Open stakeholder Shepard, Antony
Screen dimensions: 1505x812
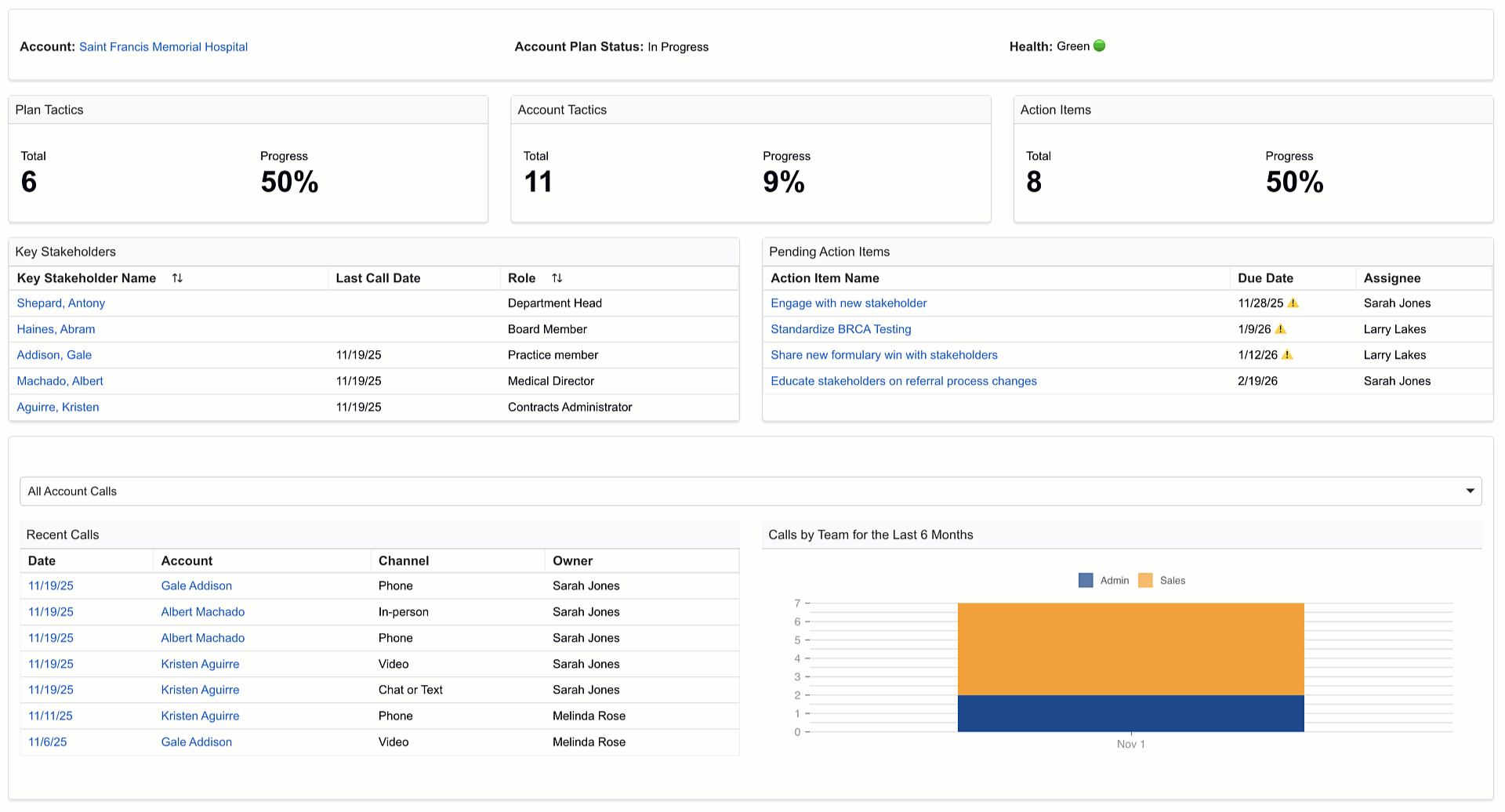click(x=61, y=303)
